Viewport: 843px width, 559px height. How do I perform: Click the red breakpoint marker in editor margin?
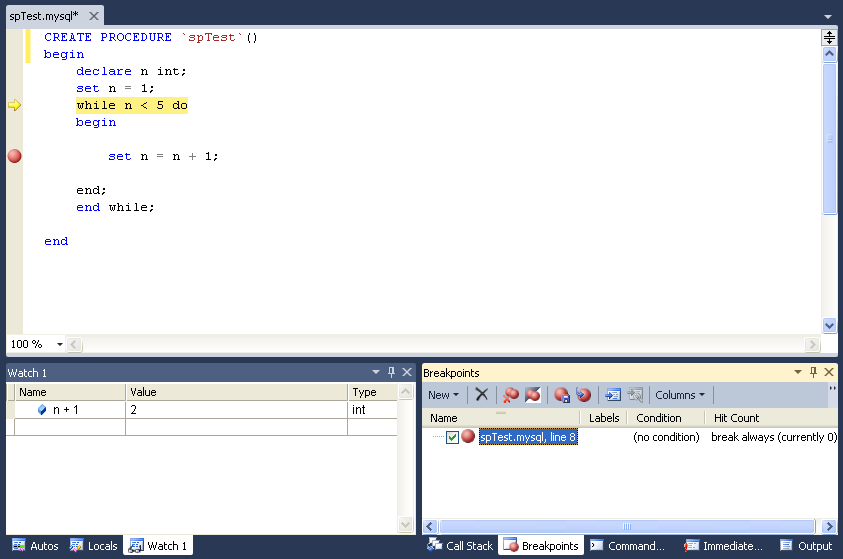tap(15, 156)
